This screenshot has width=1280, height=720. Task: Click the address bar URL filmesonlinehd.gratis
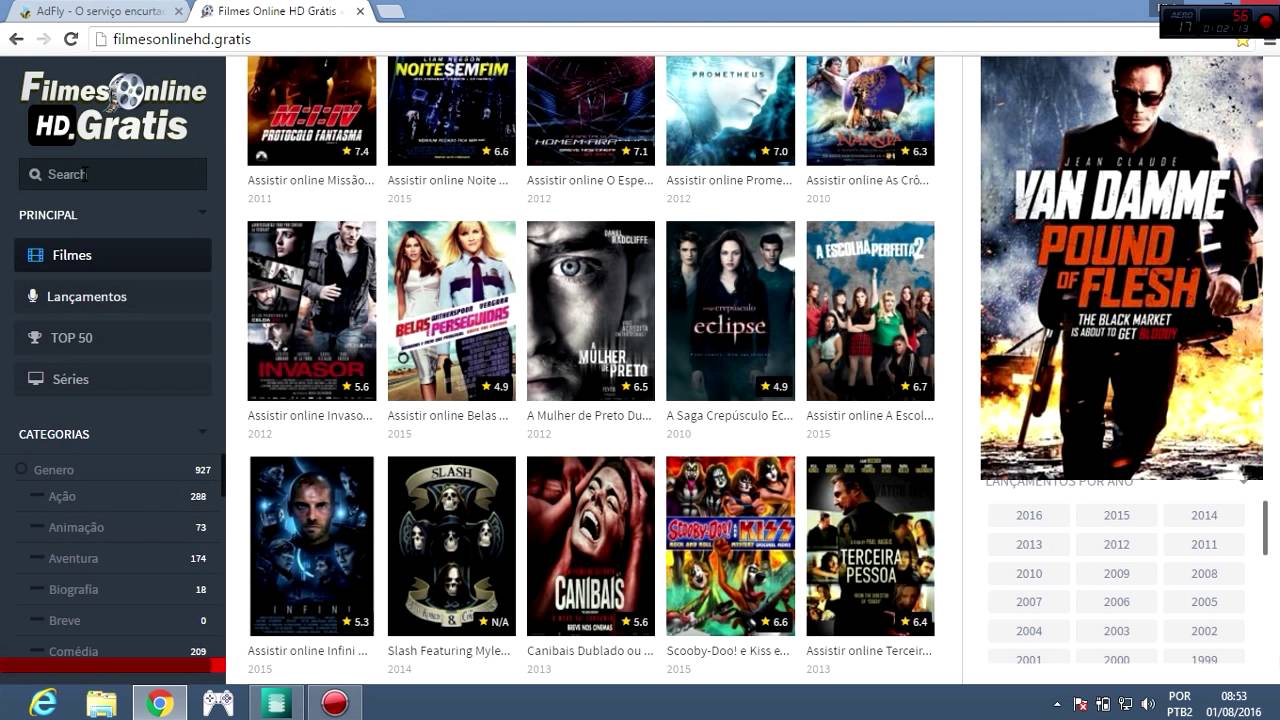click(182, 39)
